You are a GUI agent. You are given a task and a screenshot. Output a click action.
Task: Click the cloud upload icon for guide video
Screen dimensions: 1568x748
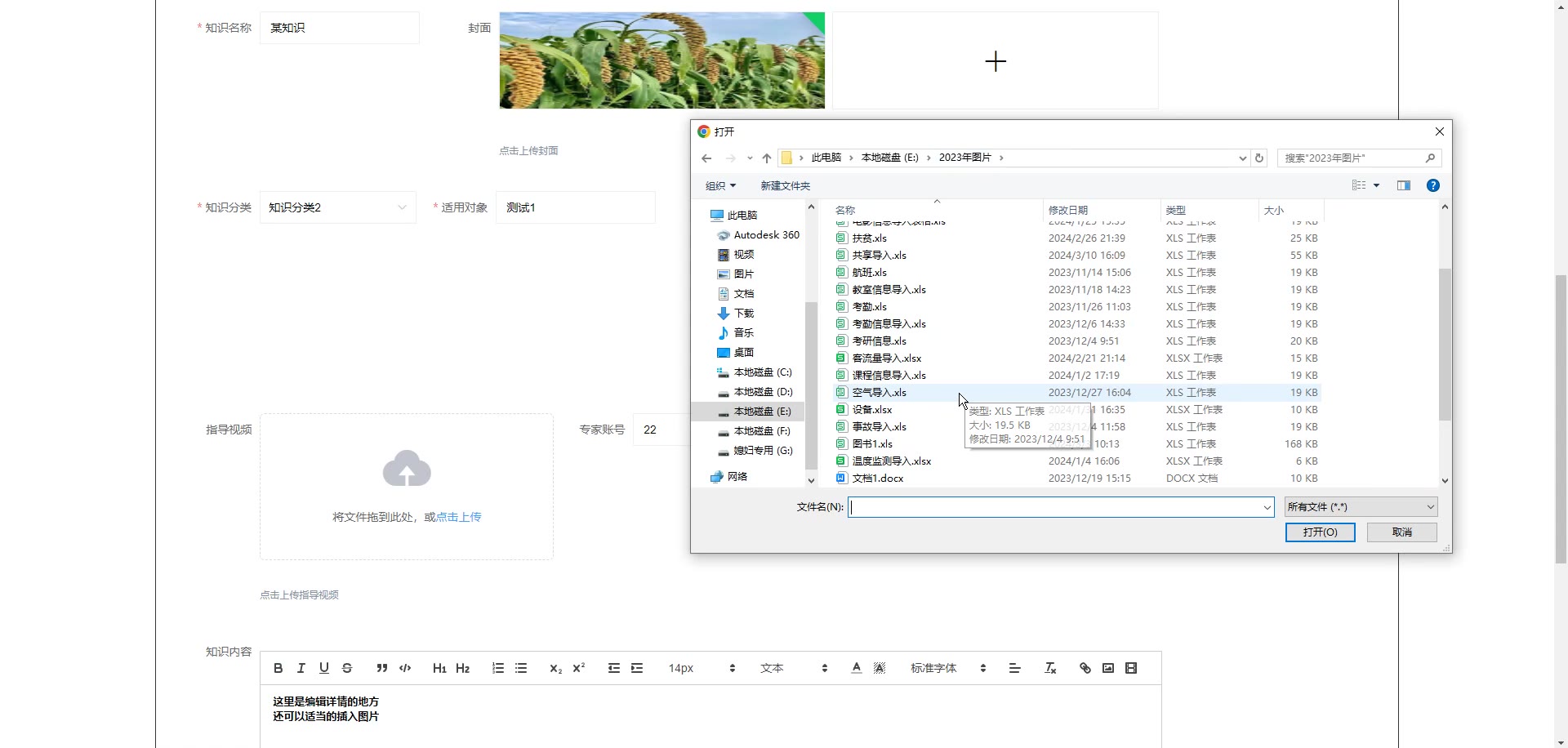click(407, 468)
